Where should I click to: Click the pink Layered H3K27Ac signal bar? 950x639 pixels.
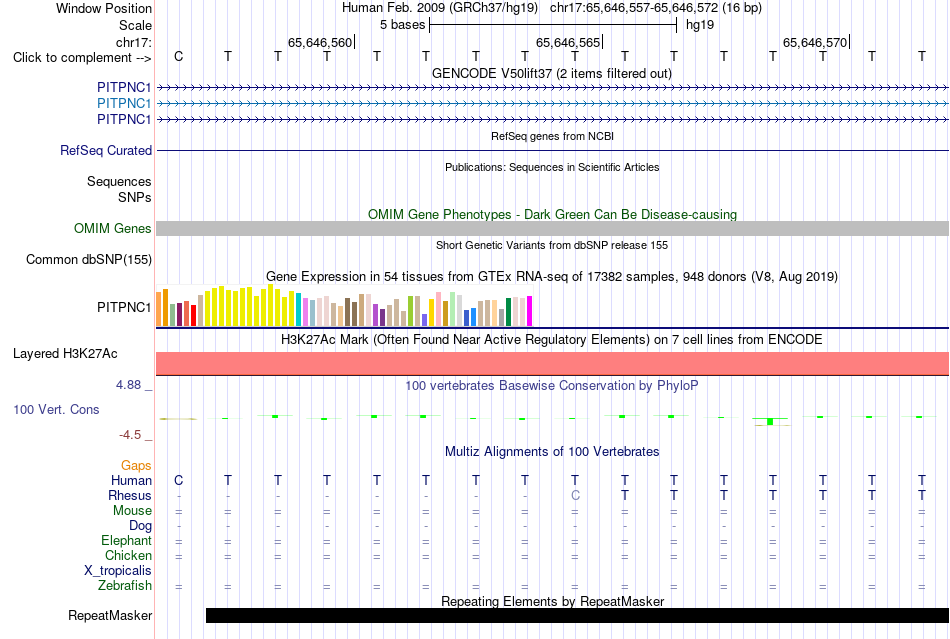tap(553, 363)
